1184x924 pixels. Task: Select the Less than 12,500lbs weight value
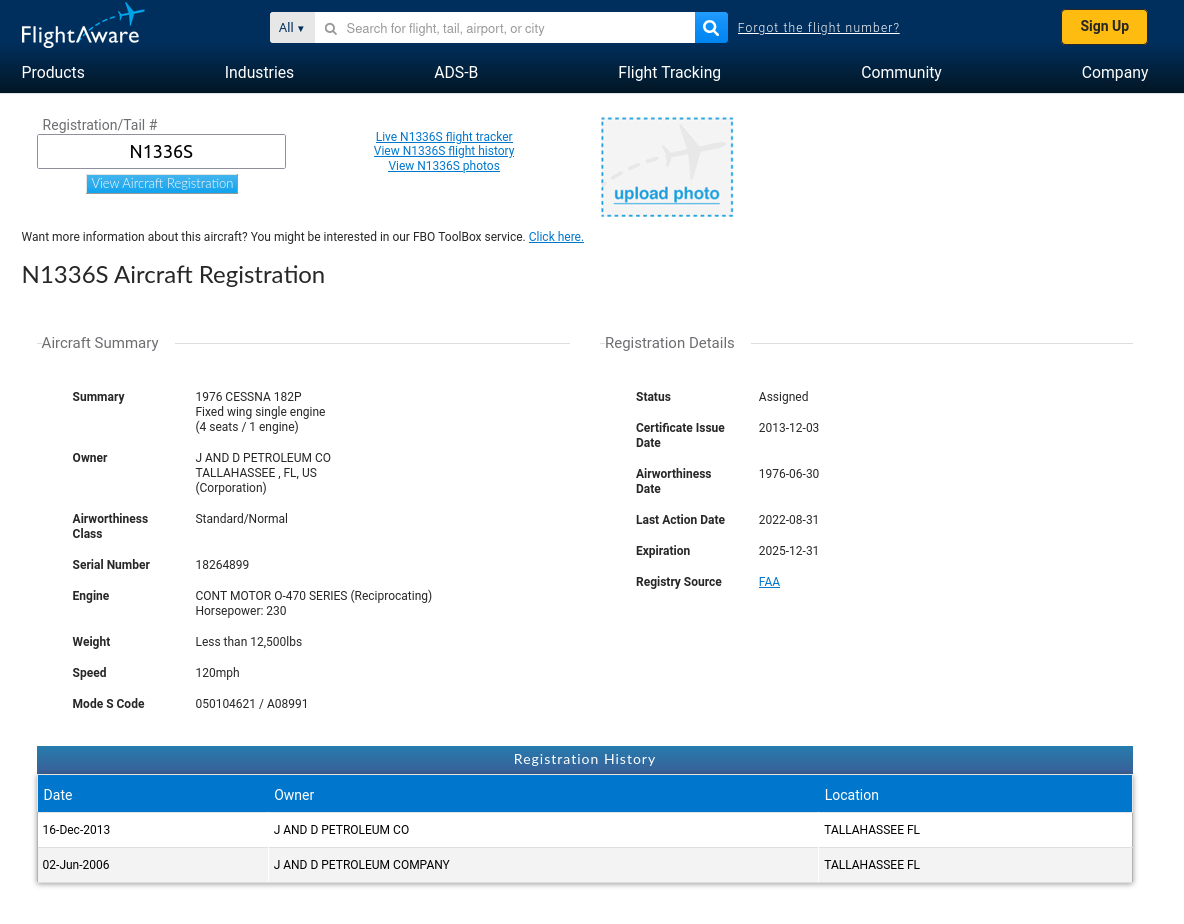click(x=248, y=642)
